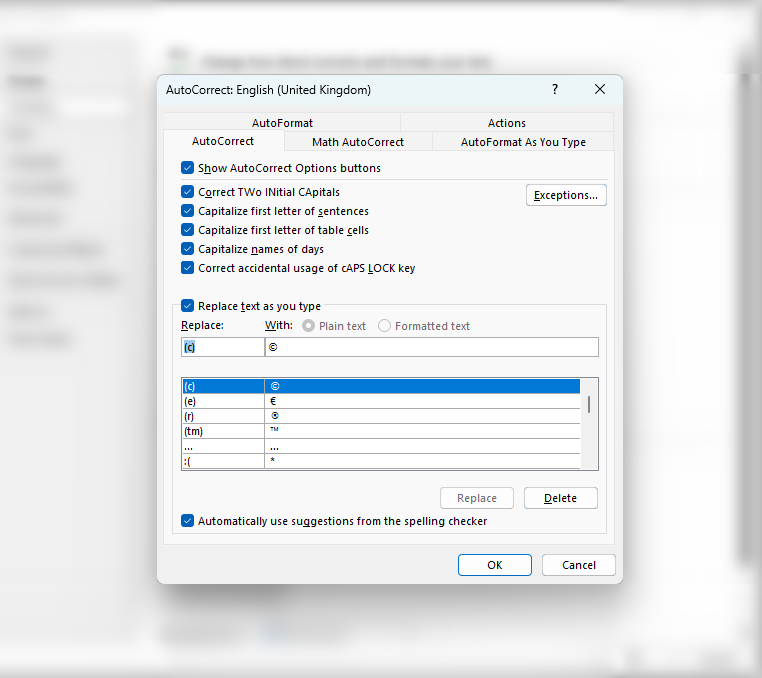Uncheck Capitalize first letter of sentences
The image size is (762, 678).
click(187, 211)
